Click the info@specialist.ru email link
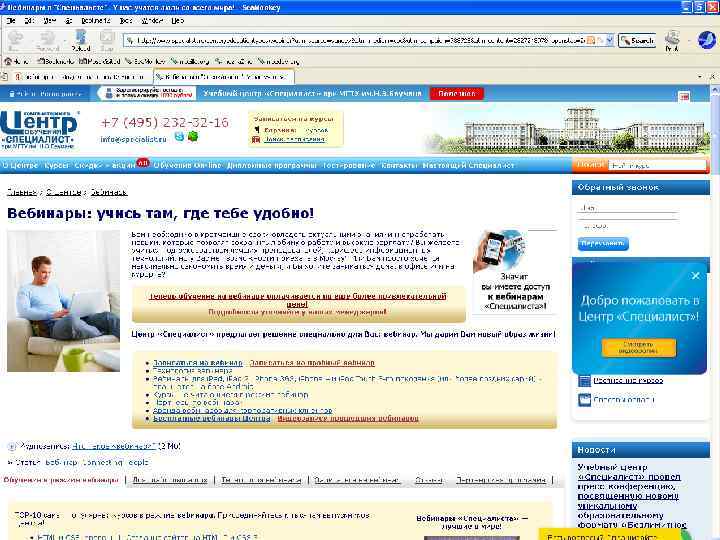The height and width of the screenshot is (540, 720). (133, 139)
